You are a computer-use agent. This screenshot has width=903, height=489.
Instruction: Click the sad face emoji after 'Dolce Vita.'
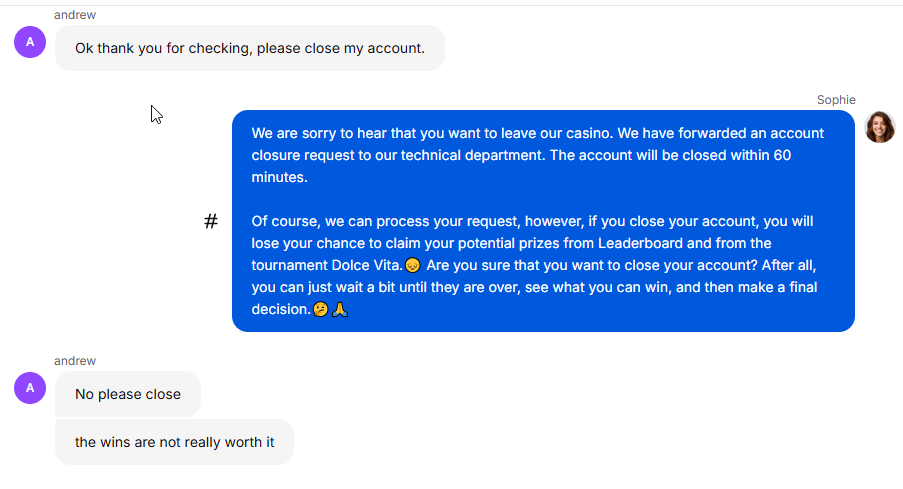click(412, 265)
